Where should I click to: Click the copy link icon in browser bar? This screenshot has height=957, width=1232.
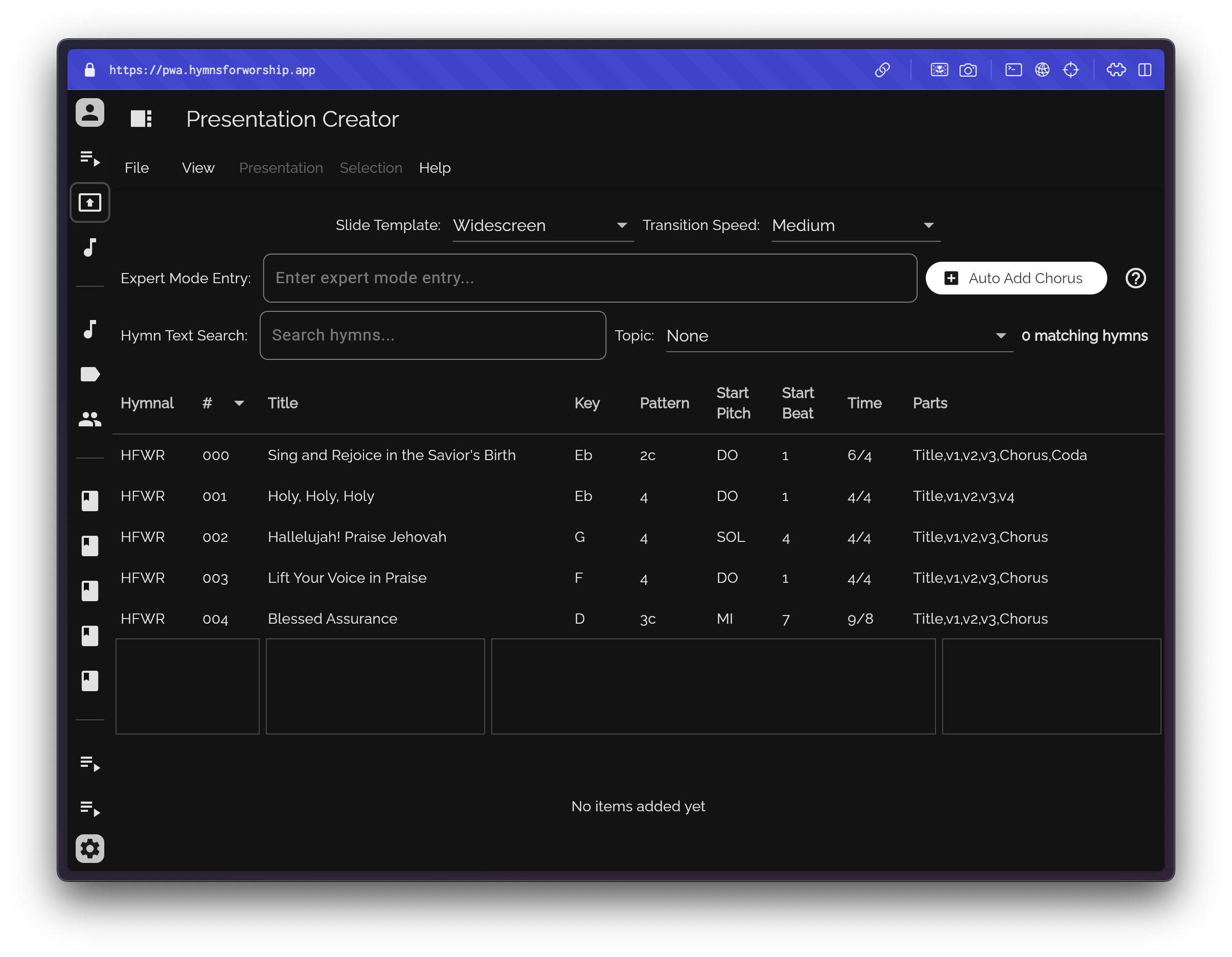tap(882, 70)
